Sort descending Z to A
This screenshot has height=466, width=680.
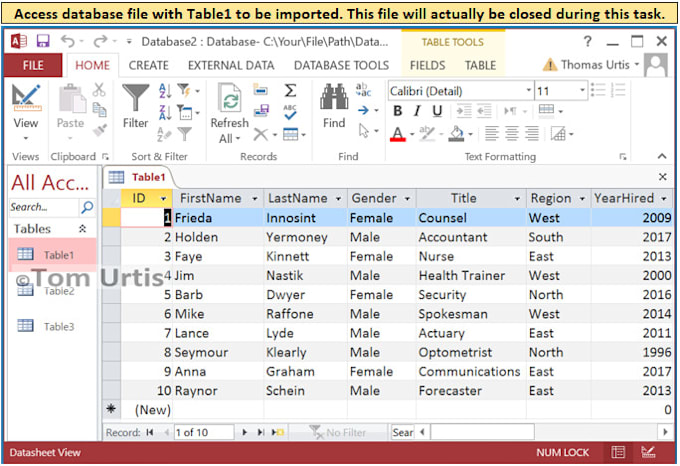165,113
